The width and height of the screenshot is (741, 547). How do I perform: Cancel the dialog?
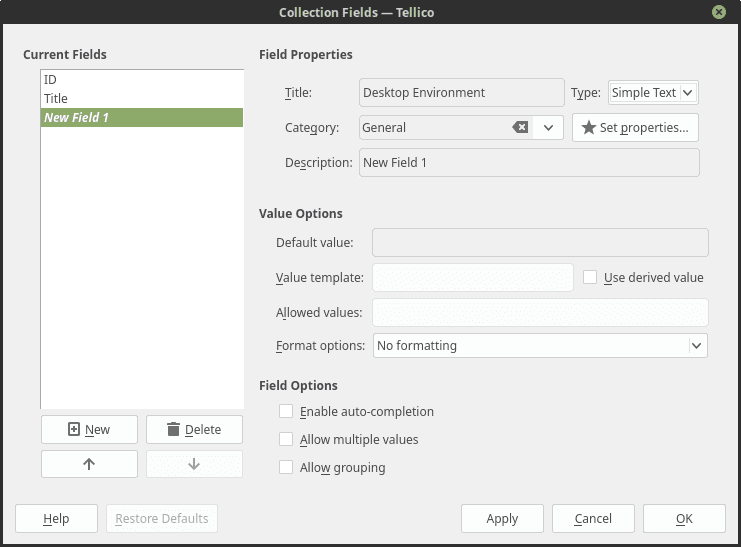pyautogui.click(x=593, y=519)
